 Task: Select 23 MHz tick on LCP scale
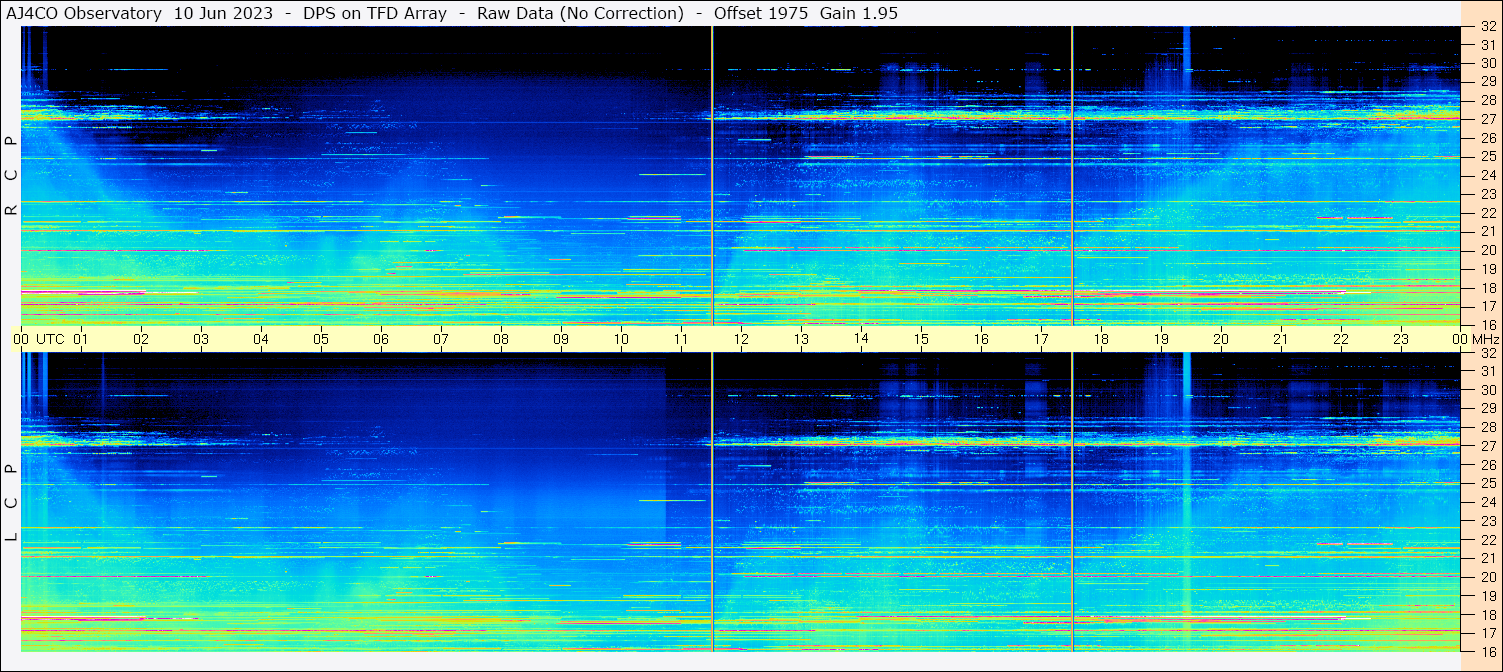click(x=1487, y=521)
